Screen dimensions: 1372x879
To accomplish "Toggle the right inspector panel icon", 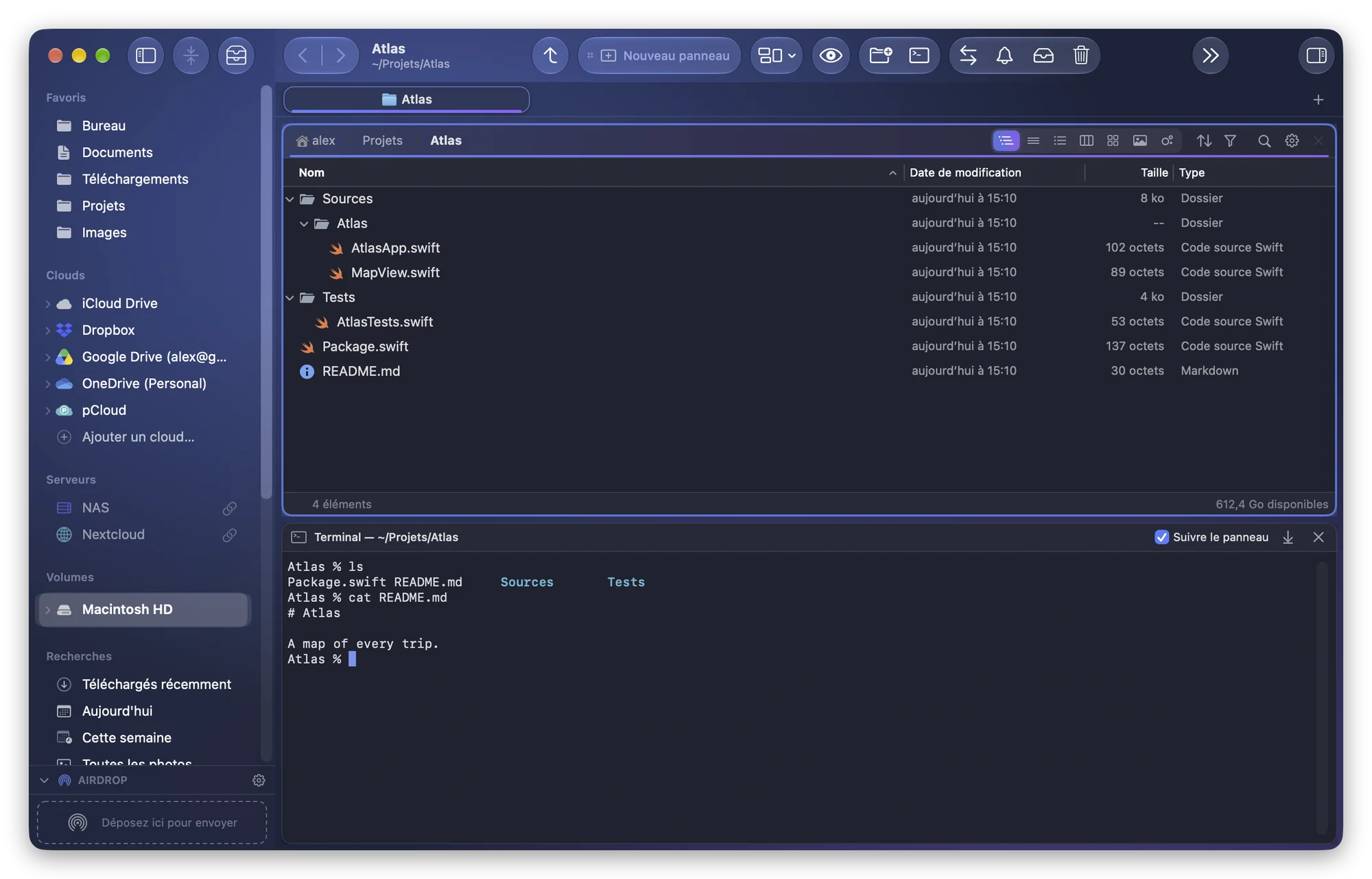I will (x=1316, y=56).
